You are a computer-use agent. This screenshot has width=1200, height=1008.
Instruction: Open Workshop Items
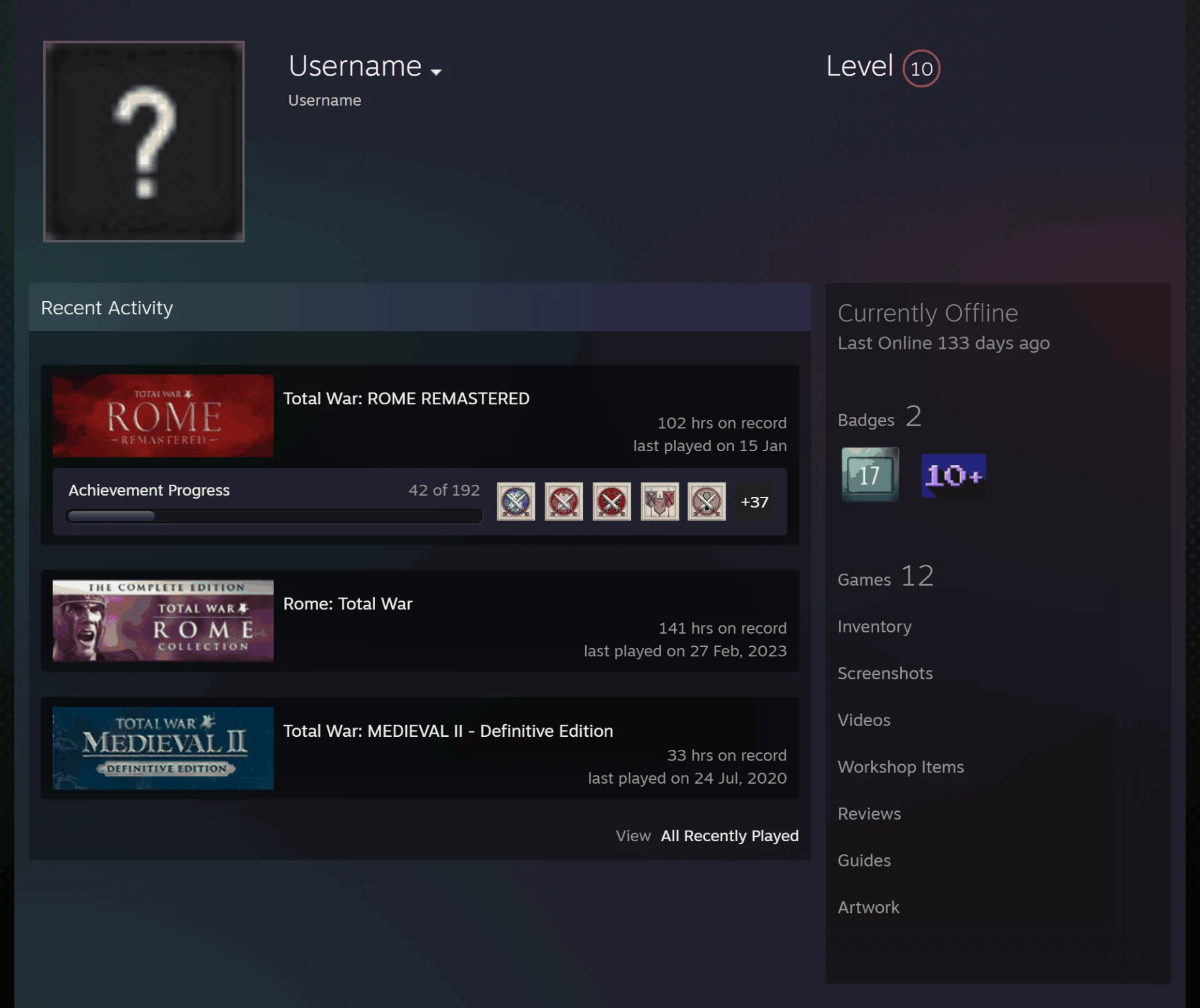pyautogui.click(x=901, y=767)
